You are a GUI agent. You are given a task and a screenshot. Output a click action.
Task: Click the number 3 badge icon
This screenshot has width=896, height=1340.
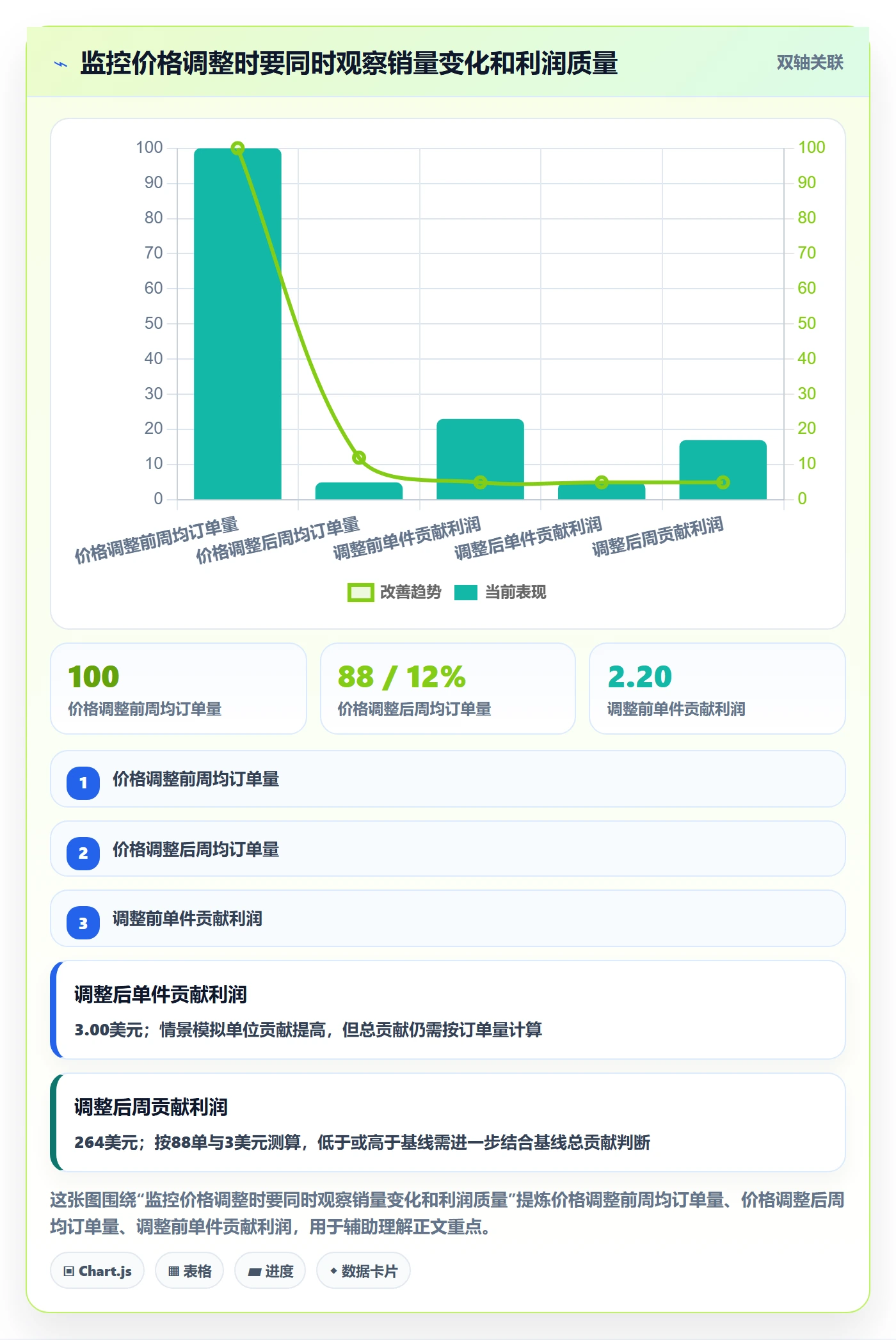(x=83, y=923)
